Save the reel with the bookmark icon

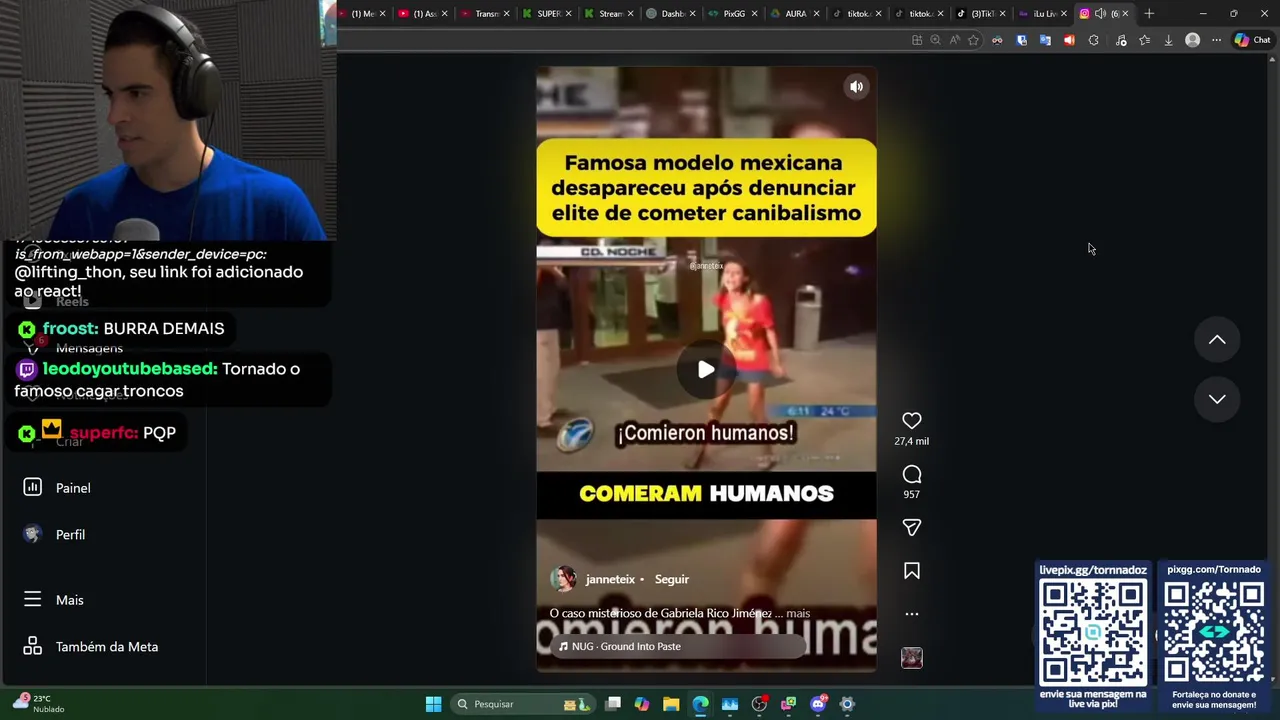point(911,571)
